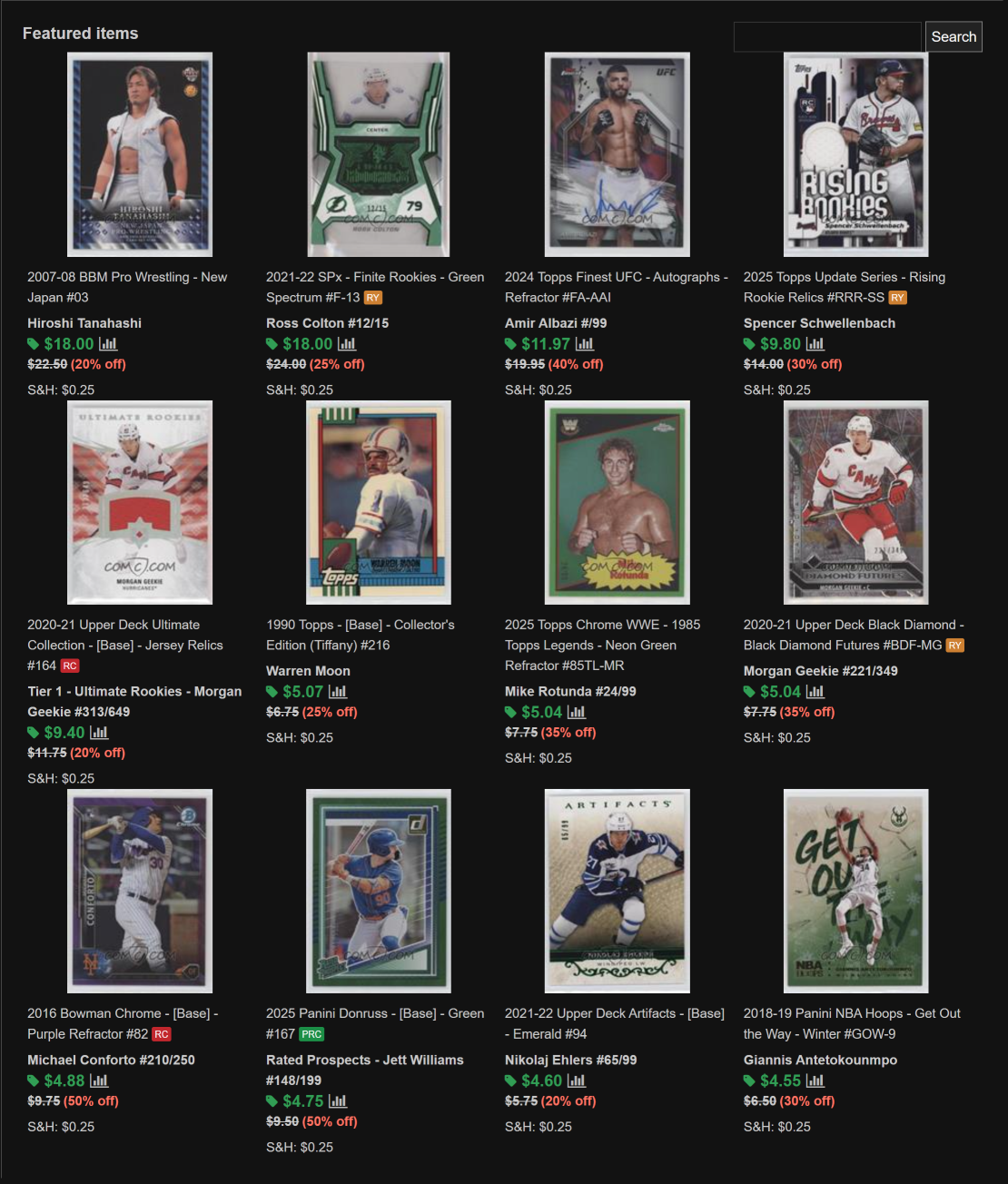Click Nikolaj Ehlers #65/99 title
This screenshot has height=1184, width=1008.
[x=570, y=1060]
